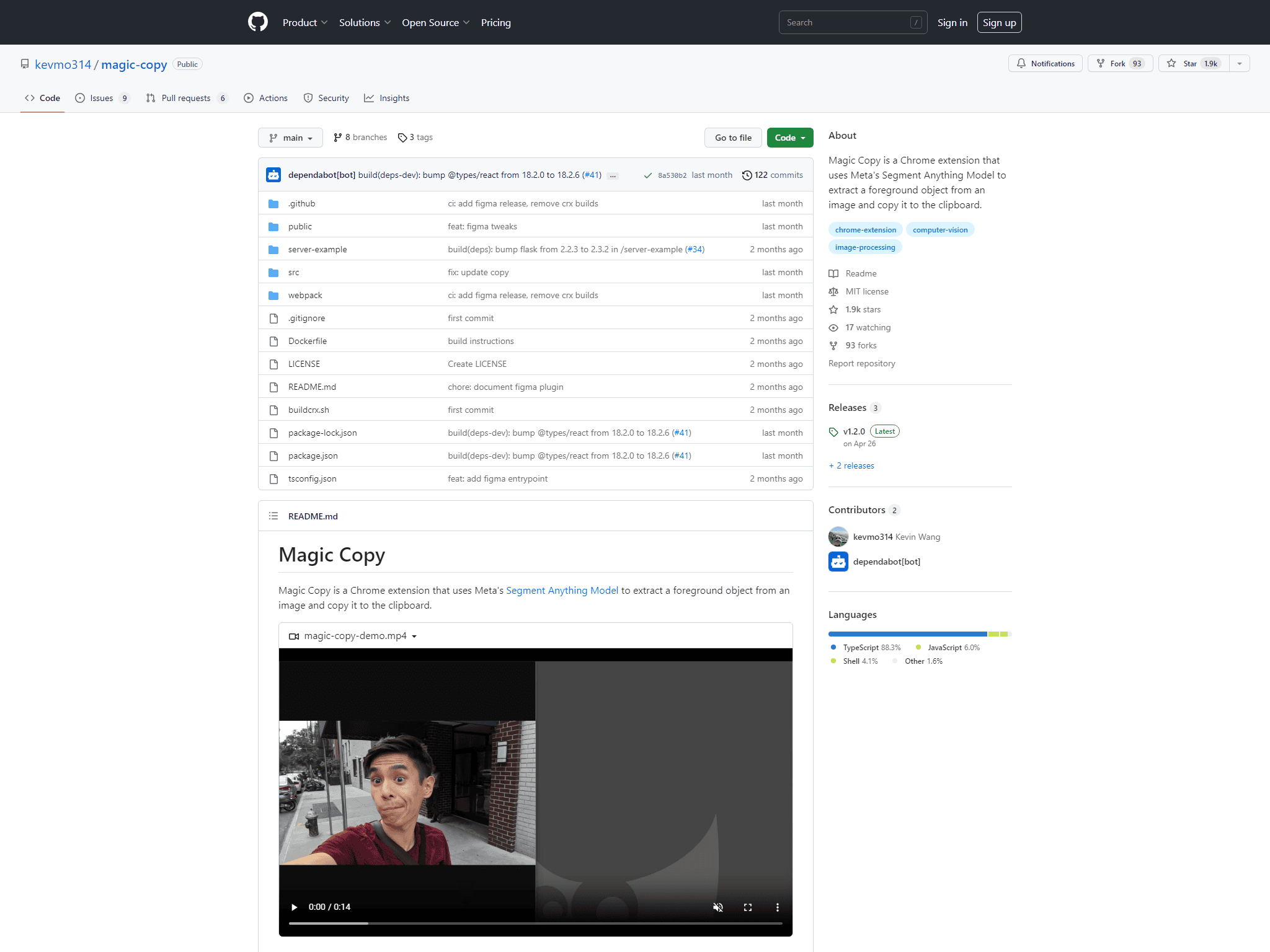This screenshot has height=952, width=1270.
Task: Click the TypeScript language bar segment
Action: click(907, 634)
